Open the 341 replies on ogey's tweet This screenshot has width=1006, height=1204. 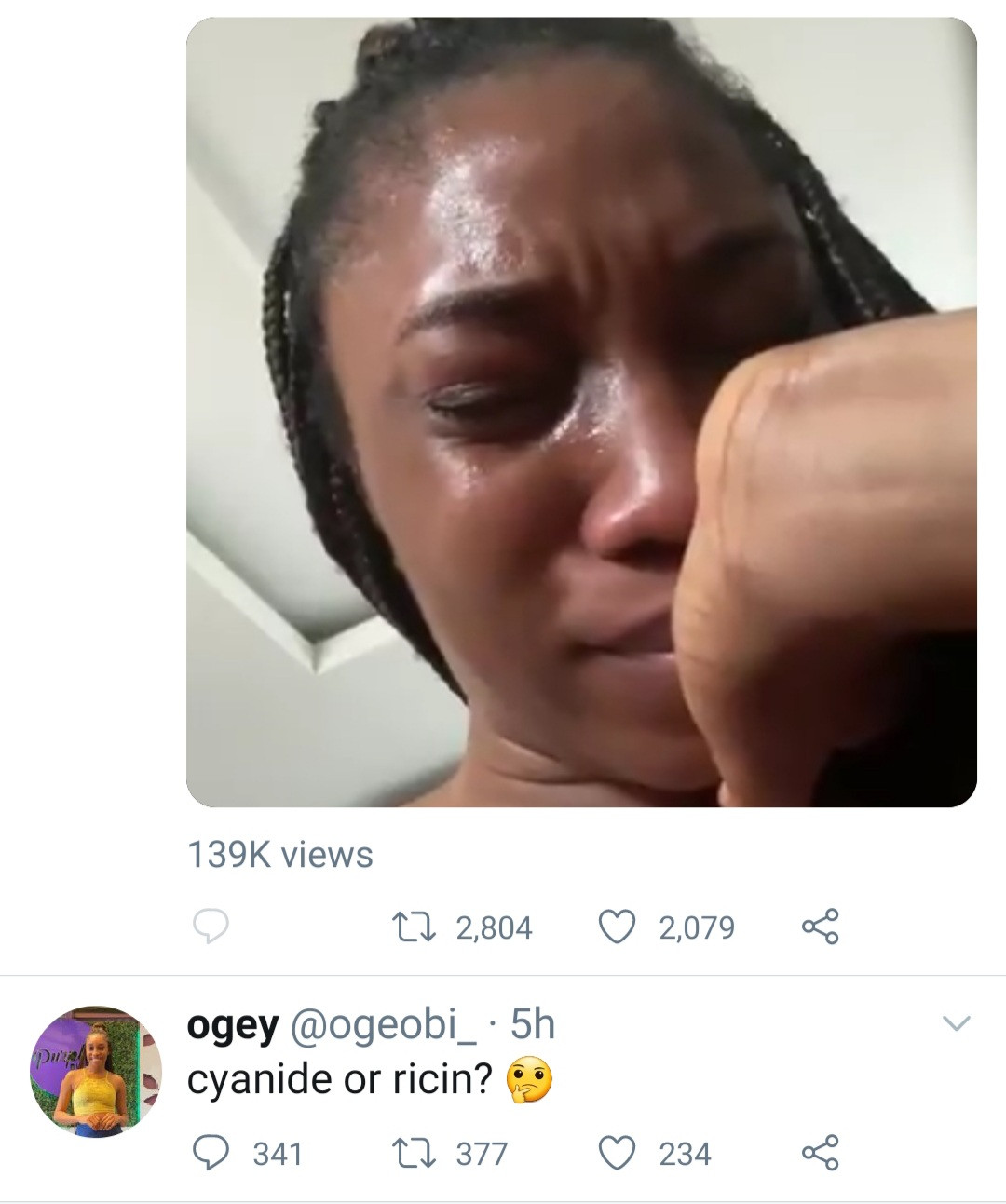coord(278,1155)
